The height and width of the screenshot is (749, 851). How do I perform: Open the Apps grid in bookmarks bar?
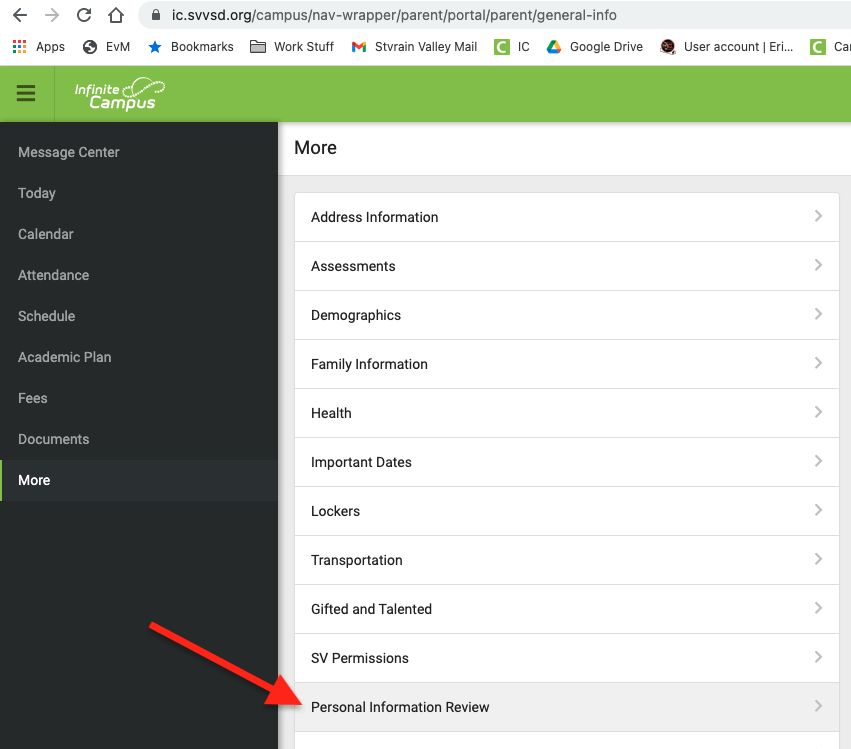pos(38,47)
